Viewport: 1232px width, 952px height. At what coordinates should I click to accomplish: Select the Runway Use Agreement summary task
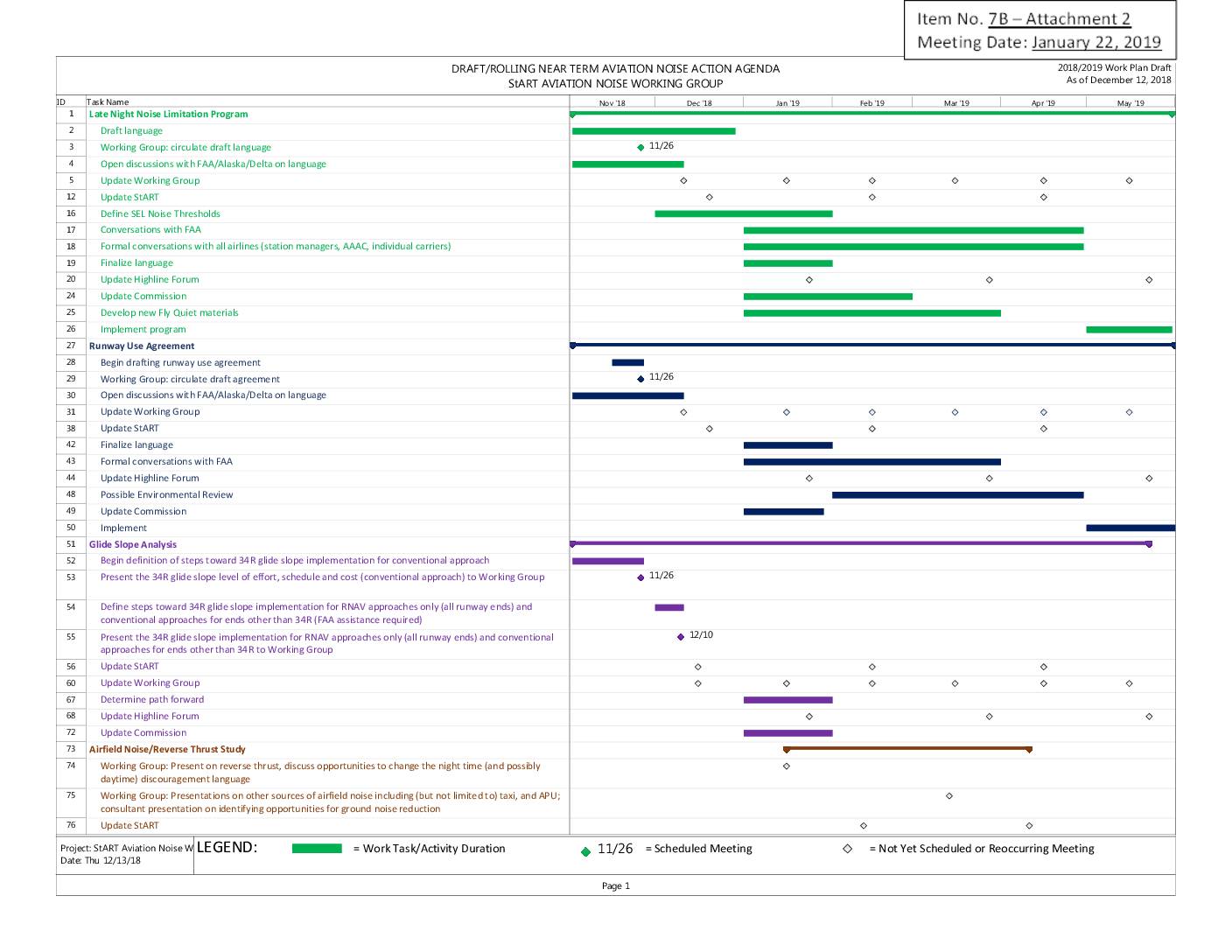tap(142, 346)
